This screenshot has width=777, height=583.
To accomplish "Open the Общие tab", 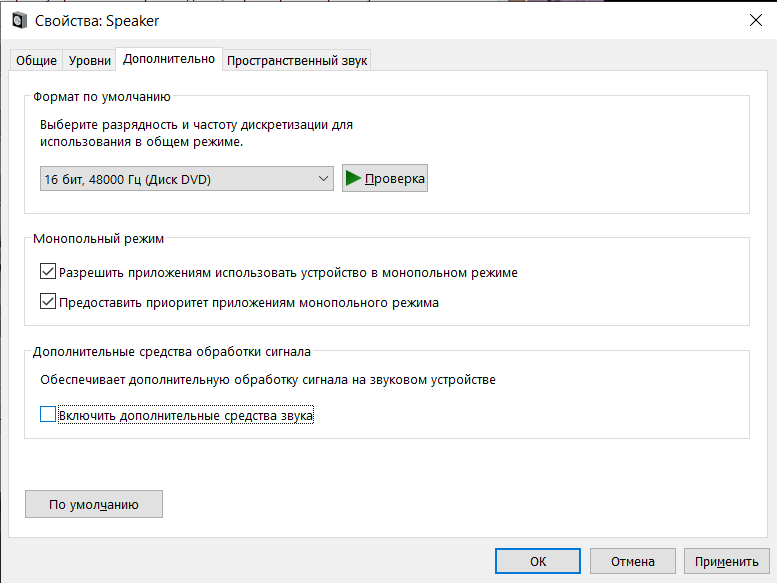I will pos(36,60).
